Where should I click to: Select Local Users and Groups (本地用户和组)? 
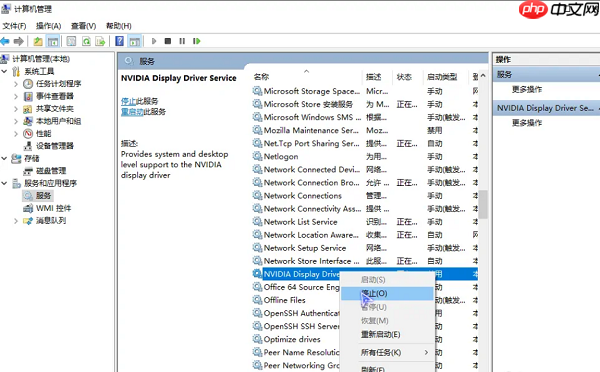pos(59,121)
